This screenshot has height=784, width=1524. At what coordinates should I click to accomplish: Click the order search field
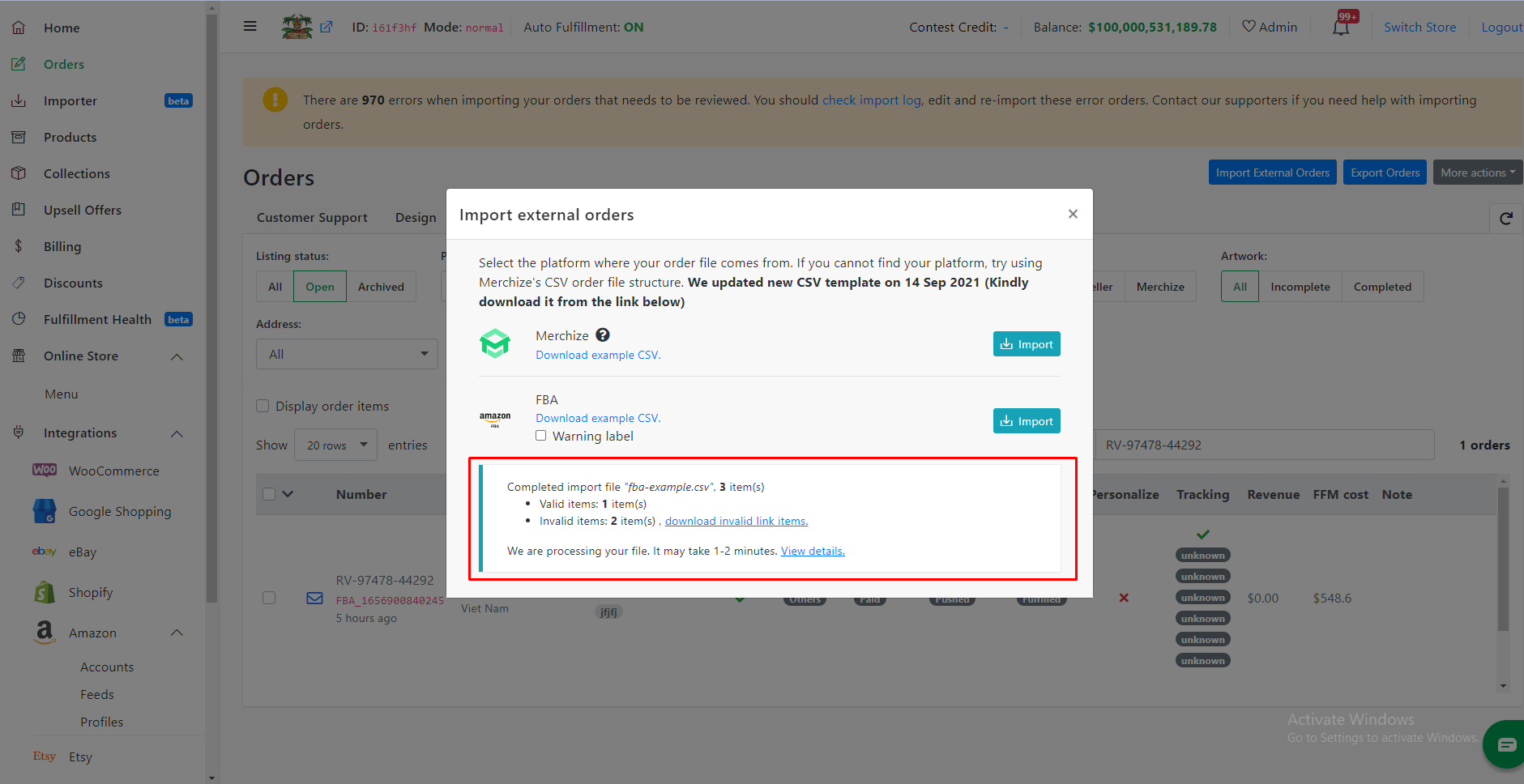point(1265,445)
